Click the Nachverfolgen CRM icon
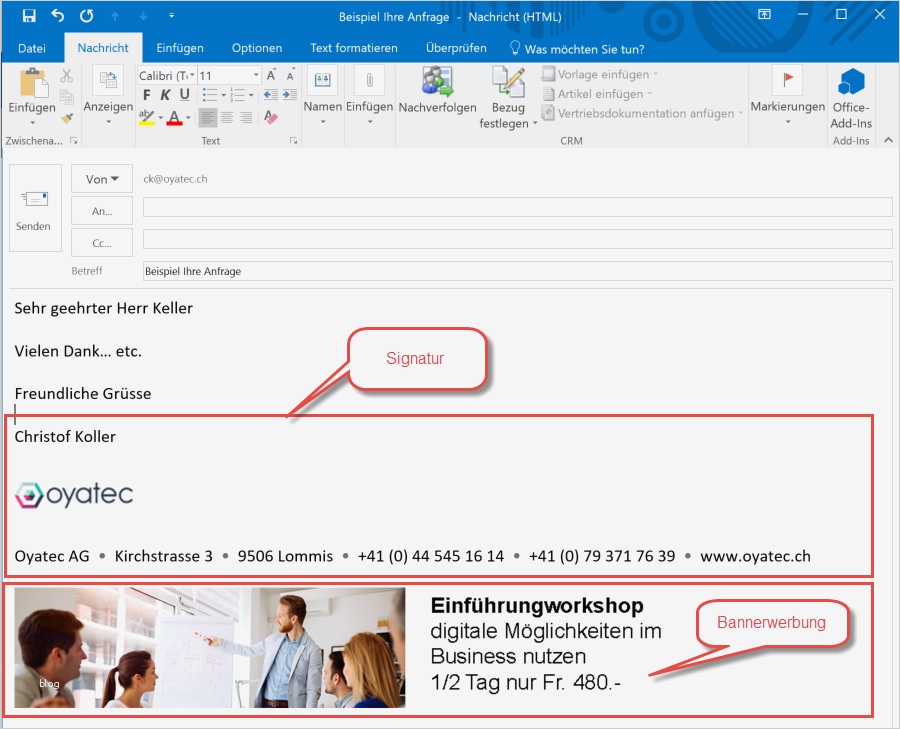Viewport: 900px width, 729px height. [x=437, y=81]
